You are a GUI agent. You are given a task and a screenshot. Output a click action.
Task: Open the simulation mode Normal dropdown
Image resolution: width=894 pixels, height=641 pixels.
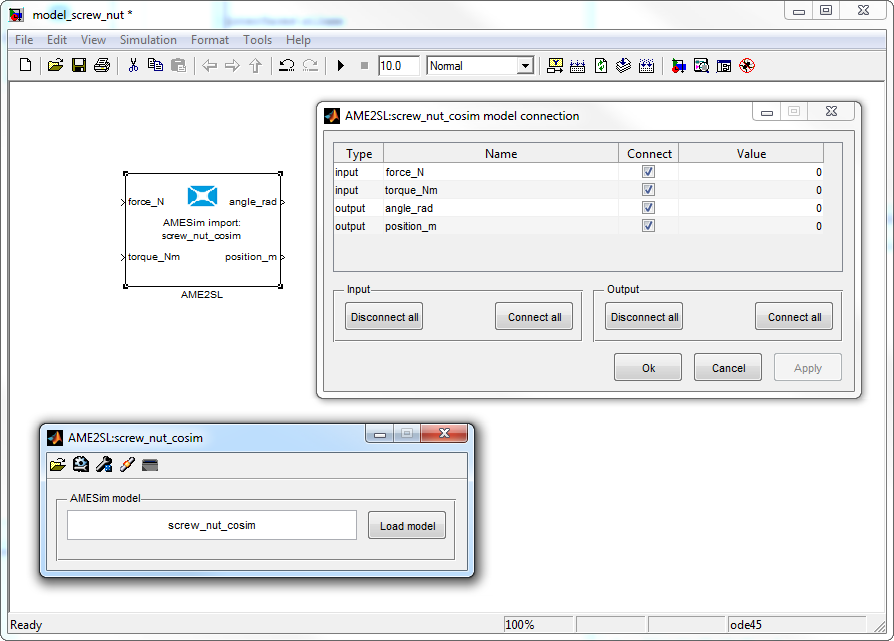point(525,66)
